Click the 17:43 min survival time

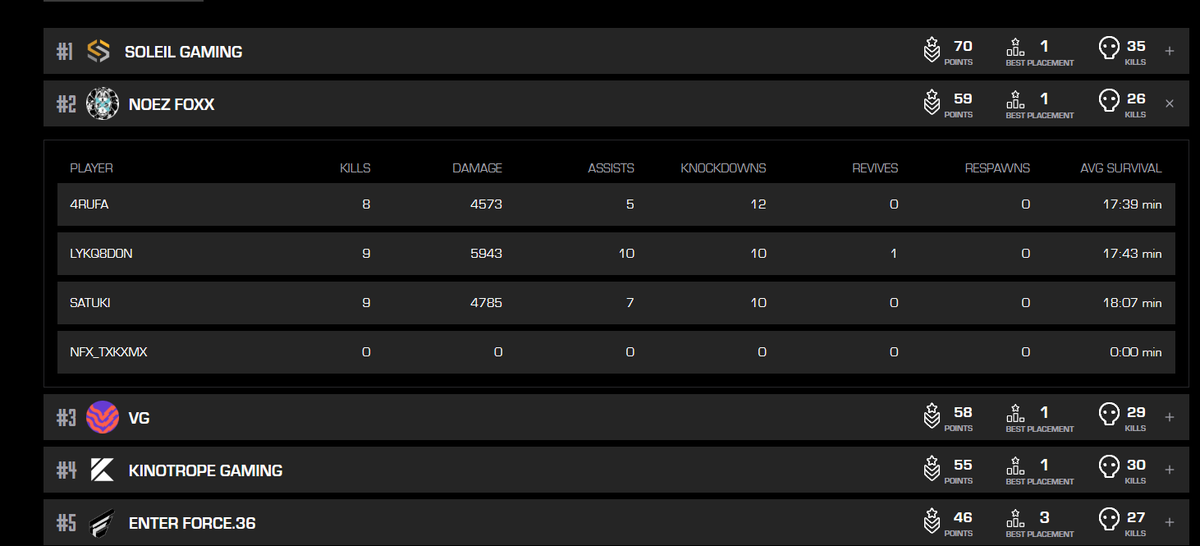[1132, 253]
